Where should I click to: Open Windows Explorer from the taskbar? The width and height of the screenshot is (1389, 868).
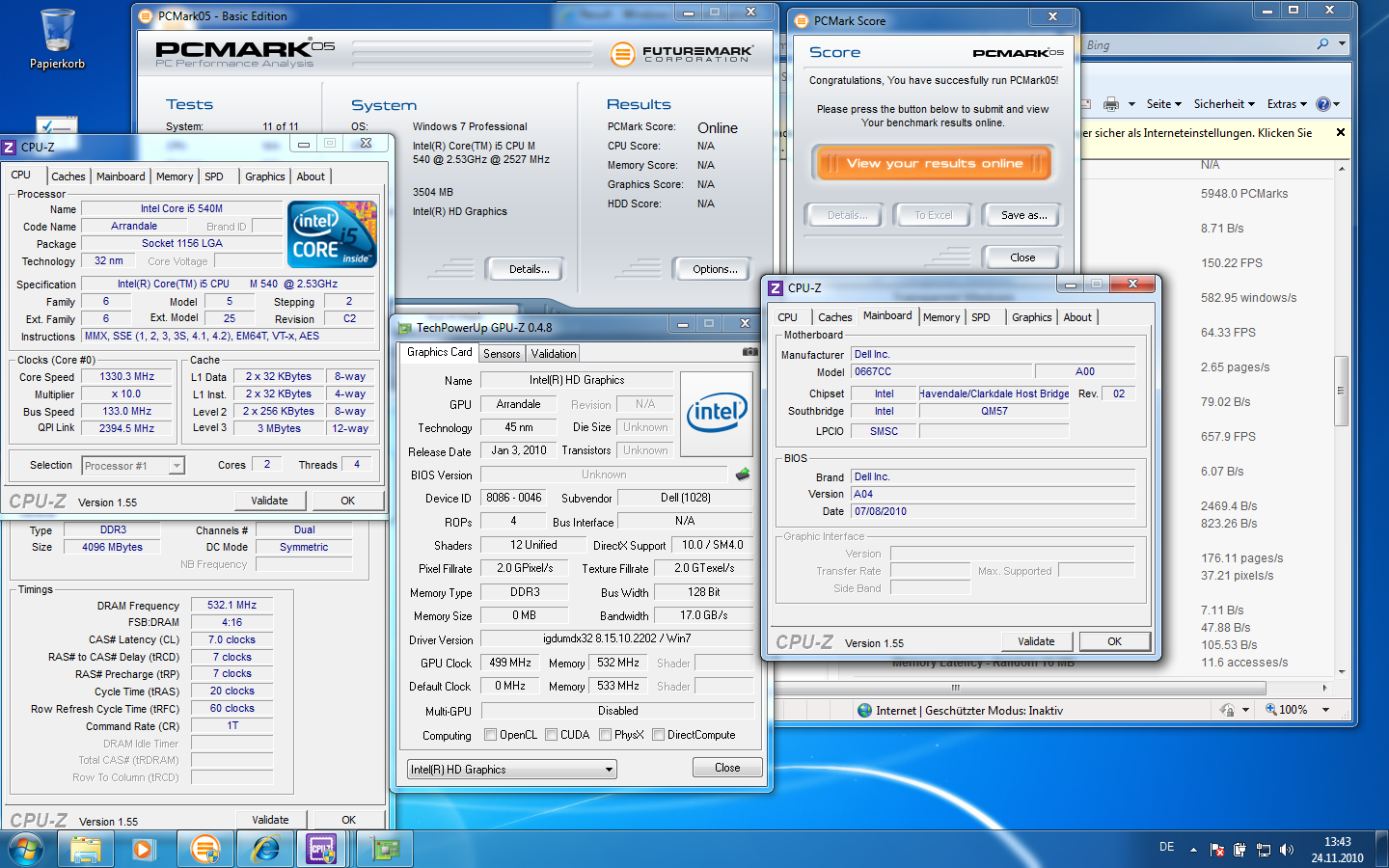[x=86, y=850]
